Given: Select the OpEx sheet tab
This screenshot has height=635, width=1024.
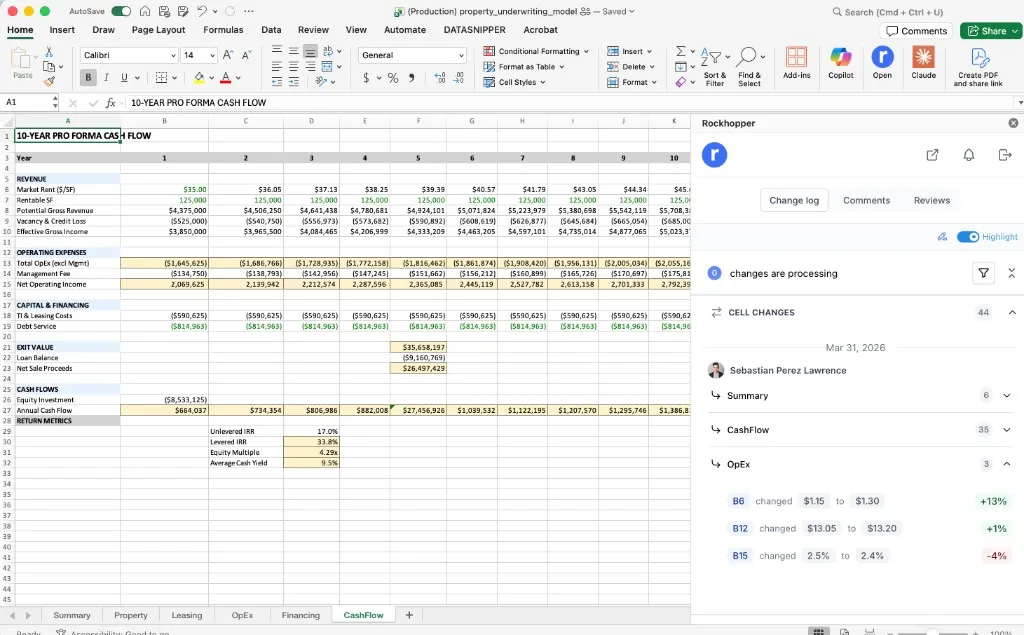Looking at the screenshot, I should [241, 615].
